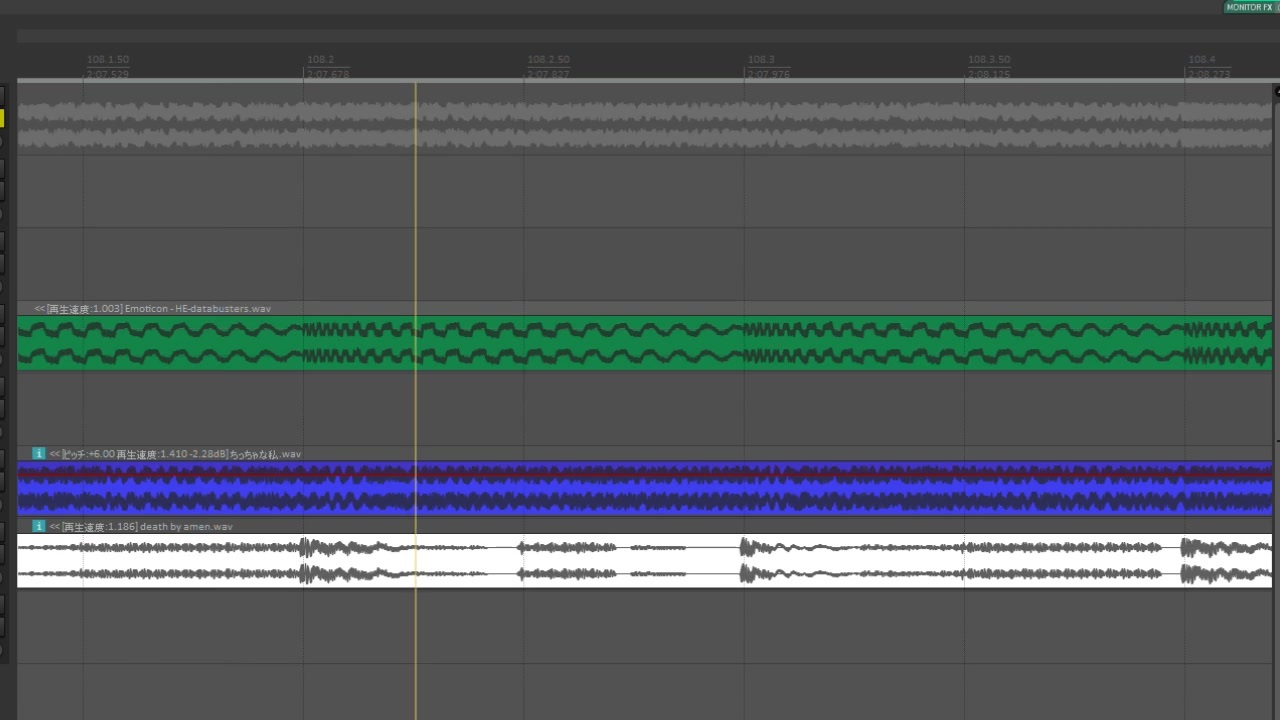Click the ちっちゃな私.wav pitch and rate label
This screenshot has height=720, width=1280.
[138, 454]
